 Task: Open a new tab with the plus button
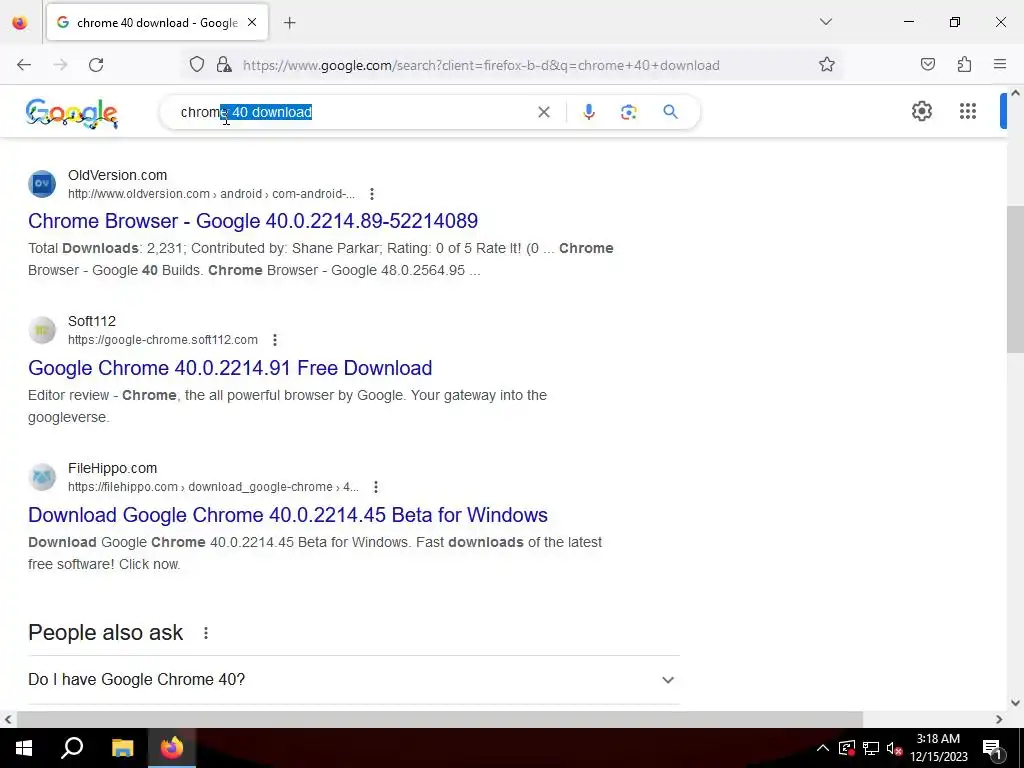tap(290, 23)
